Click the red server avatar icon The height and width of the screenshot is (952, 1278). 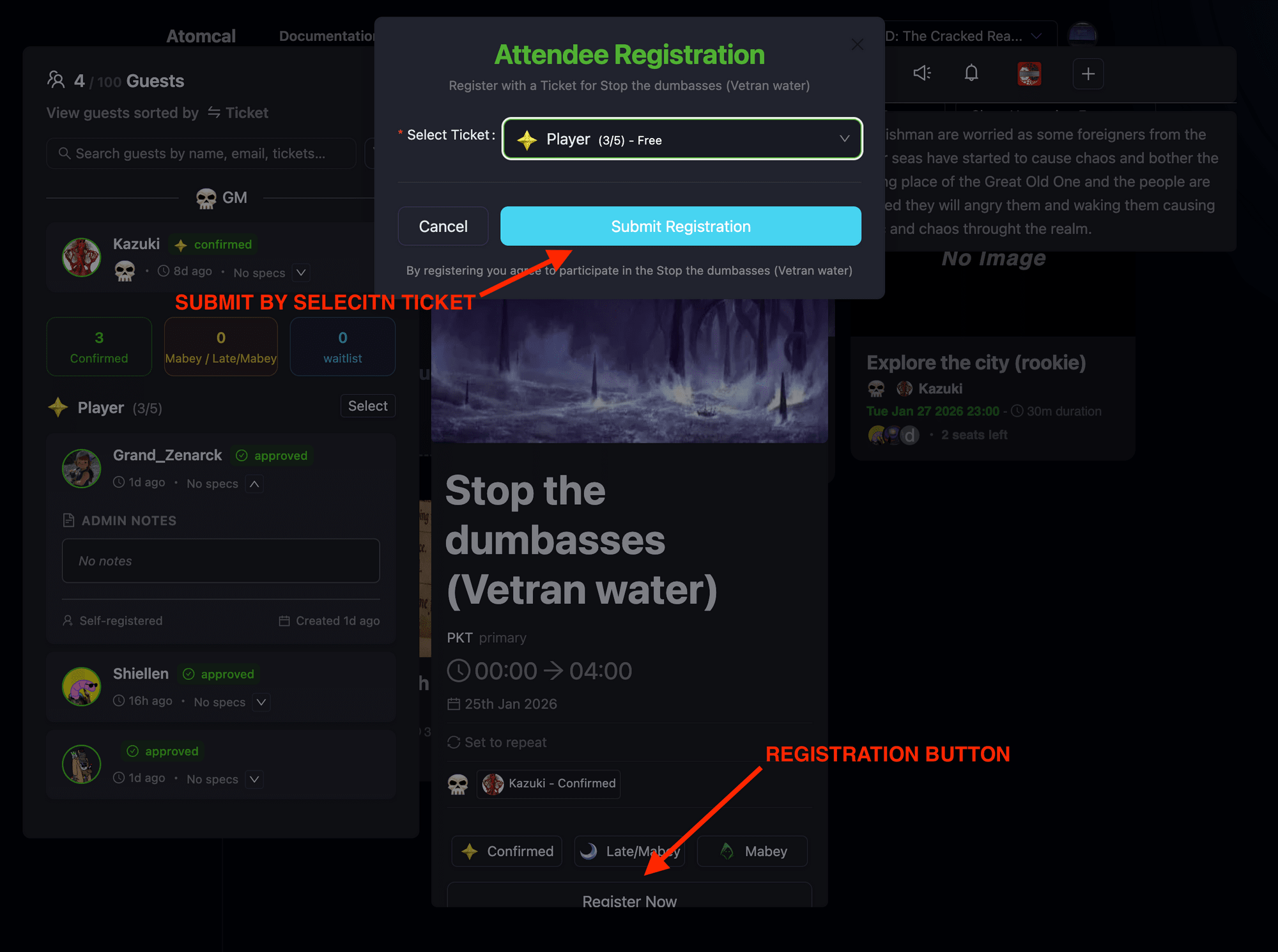(x=1029, y=74)
